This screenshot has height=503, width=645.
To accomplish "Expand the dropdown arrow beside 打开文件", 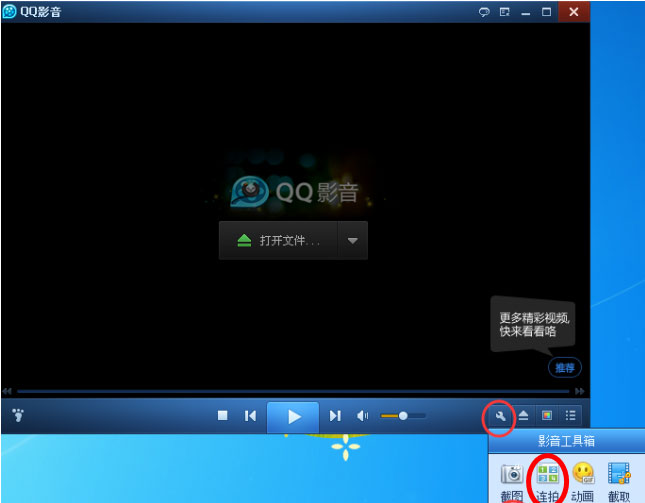I will coord(353,241).
